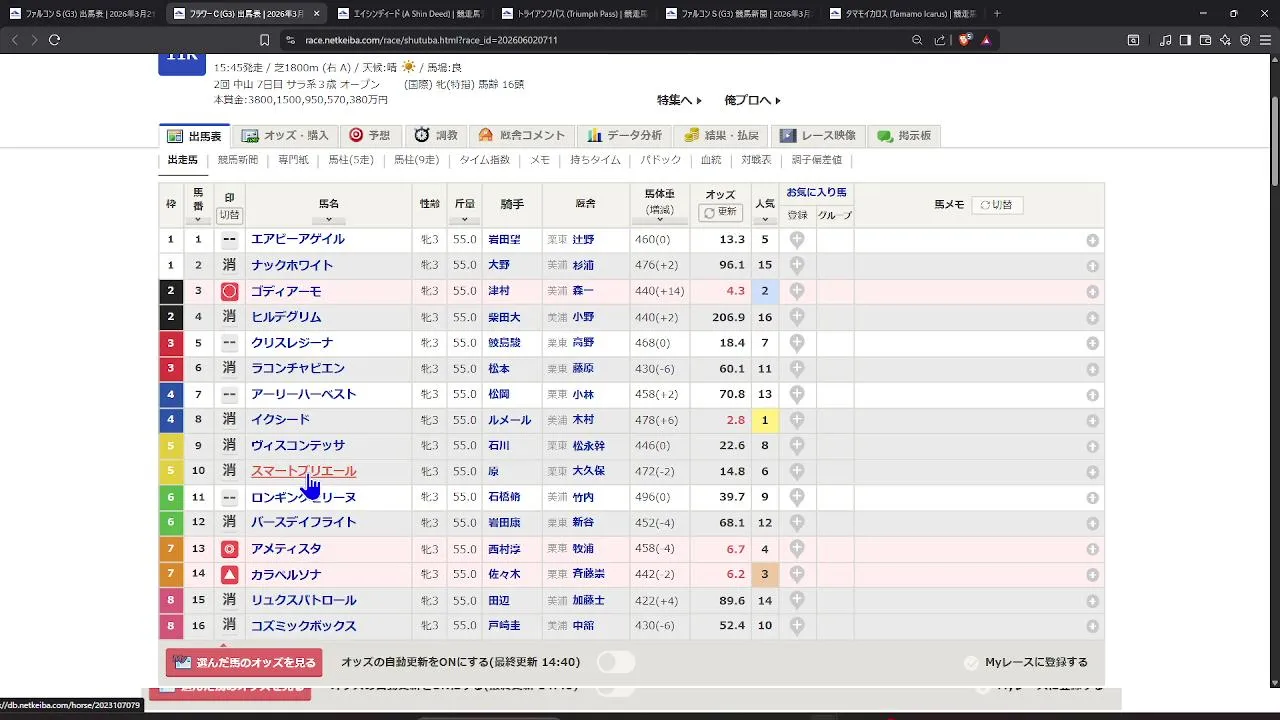
Task: Expand the 特集へ link arrow
Action: click(x=699, y=100)
